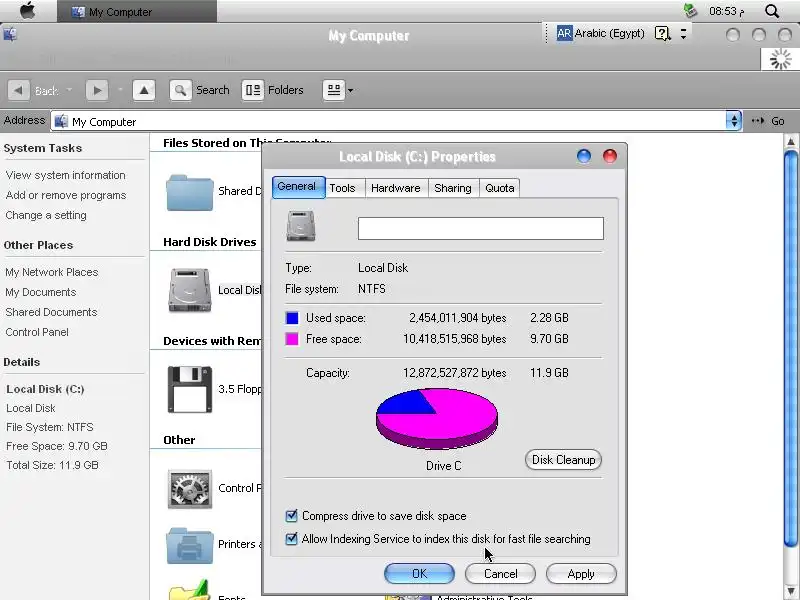Click the AR language indicator icon
Screen dimensions: 800x600
(564, 34)
